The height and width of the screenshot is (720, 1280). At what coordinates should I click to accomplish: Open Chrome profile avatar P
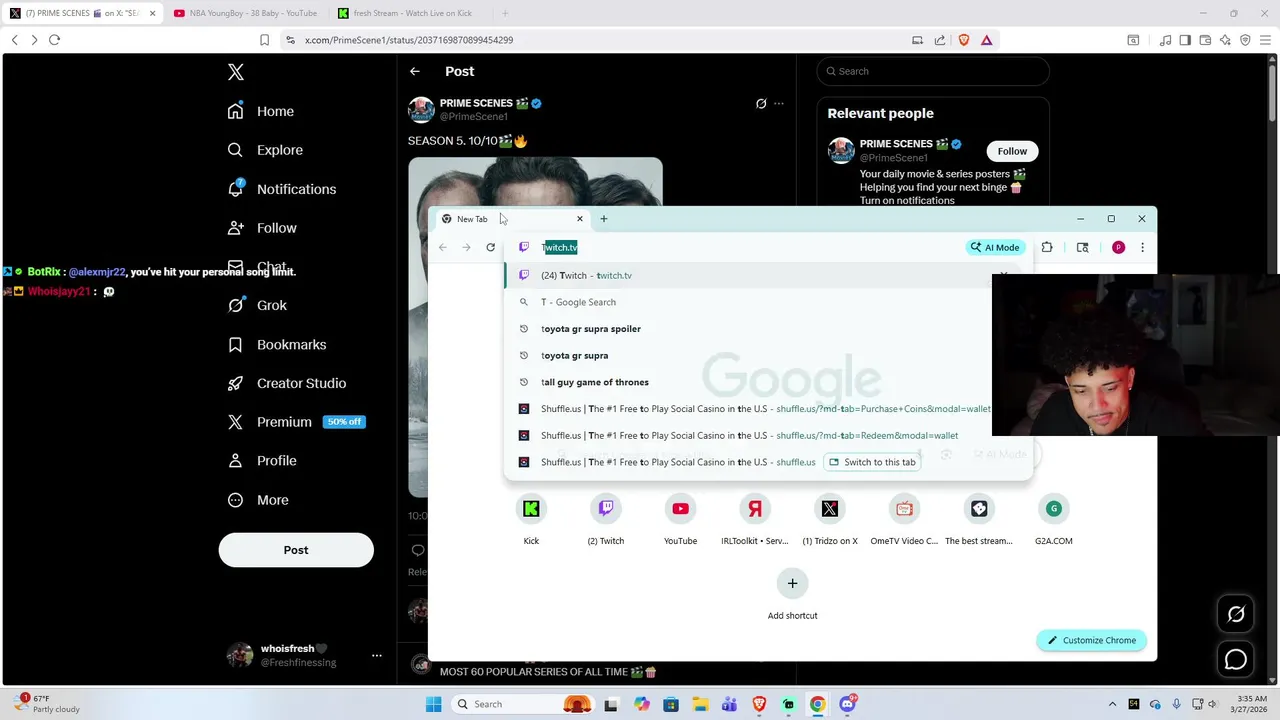point(1118,247)
